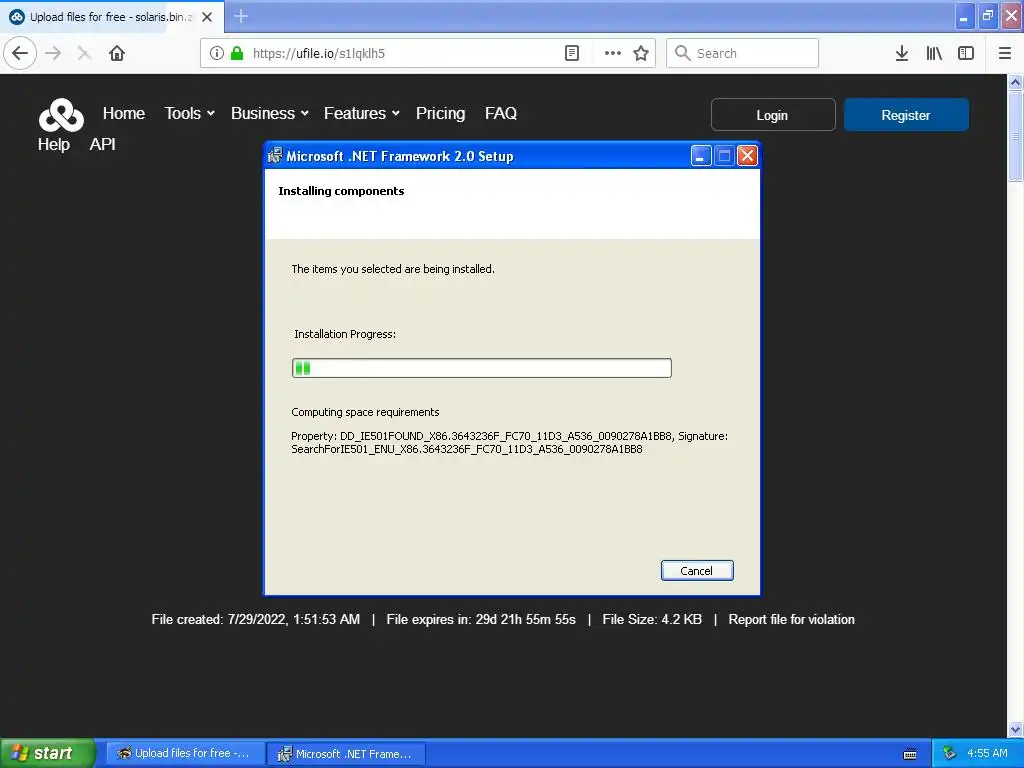Click the Installing components heading
1024x768 pixels.
click(341, 191)
